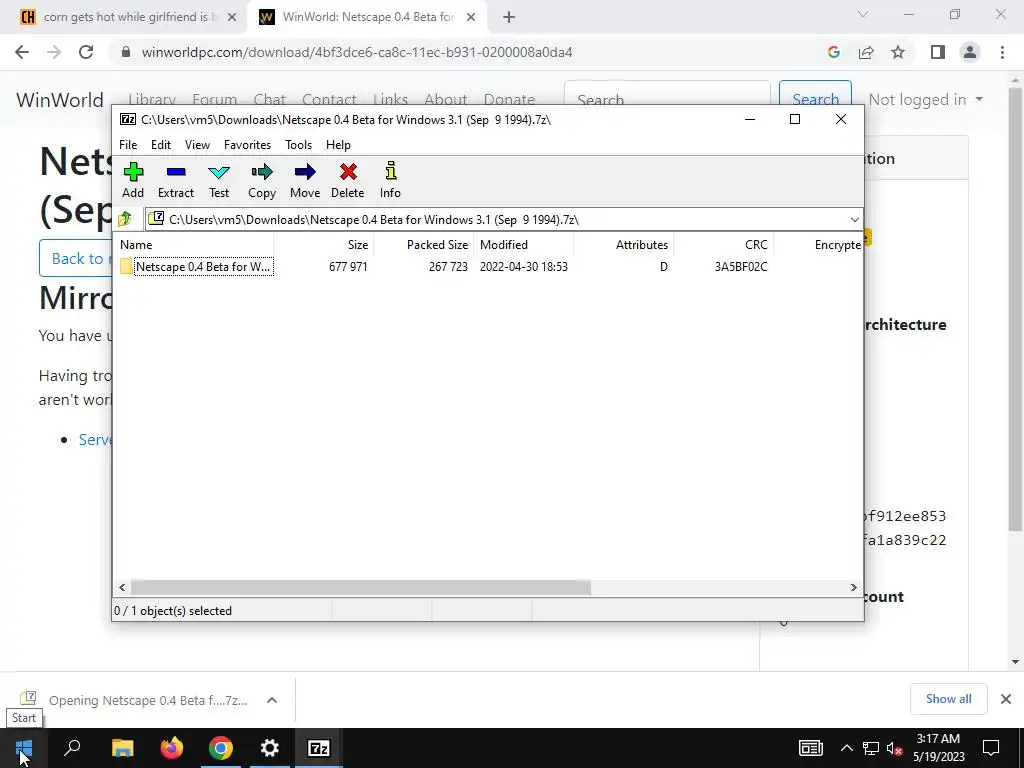1024x768 pixels.
Task: Click the 7-Zip horizontal scrollbar thumb
Action: (x=360, y=588)
